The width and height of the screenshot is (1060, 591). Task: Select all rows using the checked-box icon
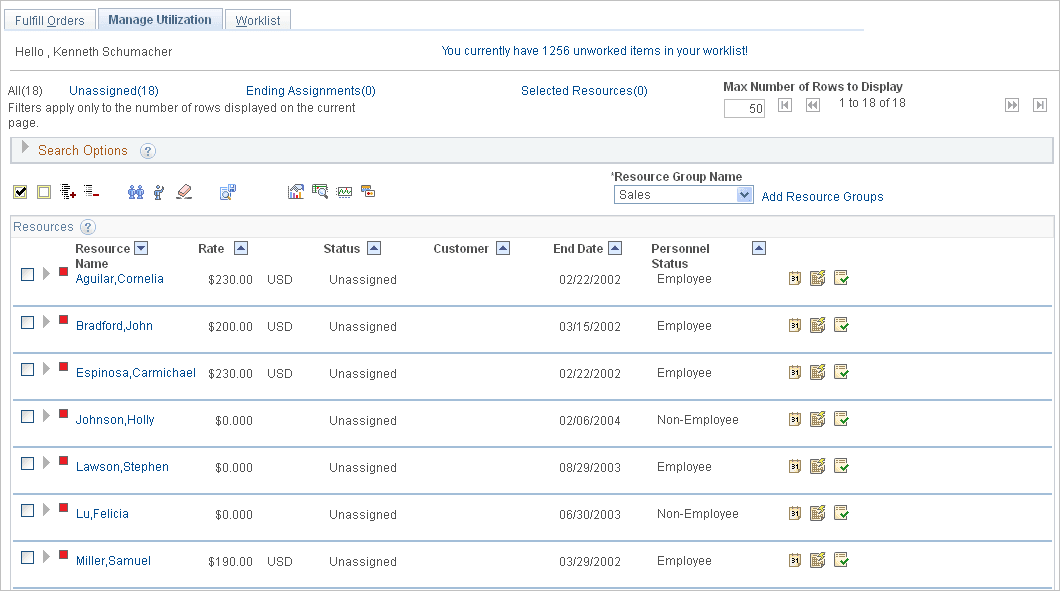point(20,190)
